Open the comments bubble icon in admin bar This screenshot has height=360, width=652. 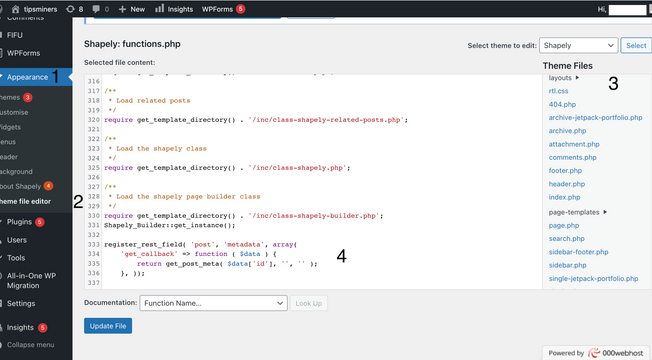pyautogui.click(x=96, y=9)
